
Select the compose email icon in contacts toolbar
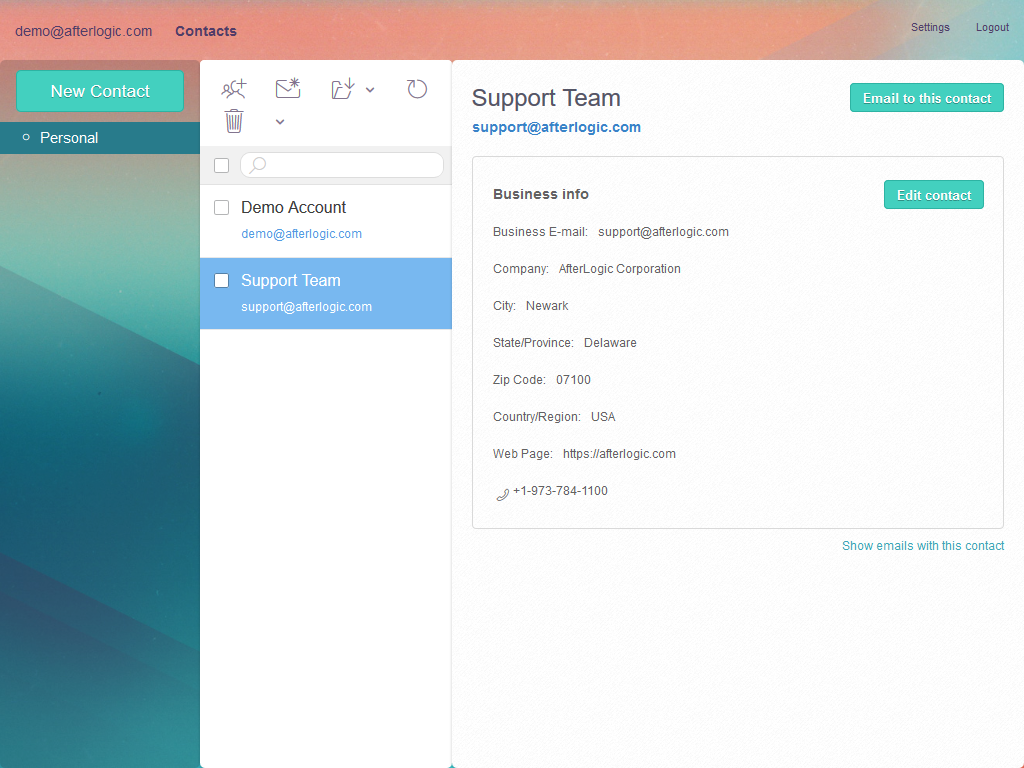287,89
